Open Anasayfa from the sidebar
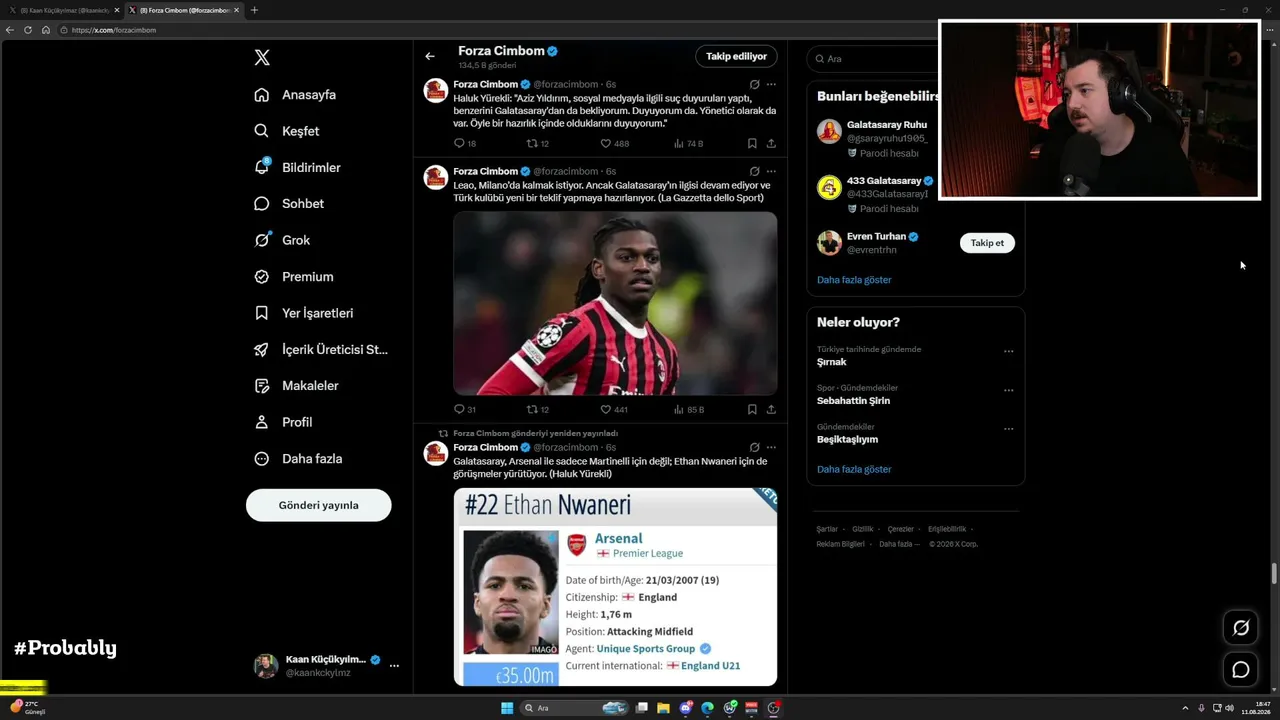Image resolution: width=1280 pixels, height=720 pixels. click(295, 95)
